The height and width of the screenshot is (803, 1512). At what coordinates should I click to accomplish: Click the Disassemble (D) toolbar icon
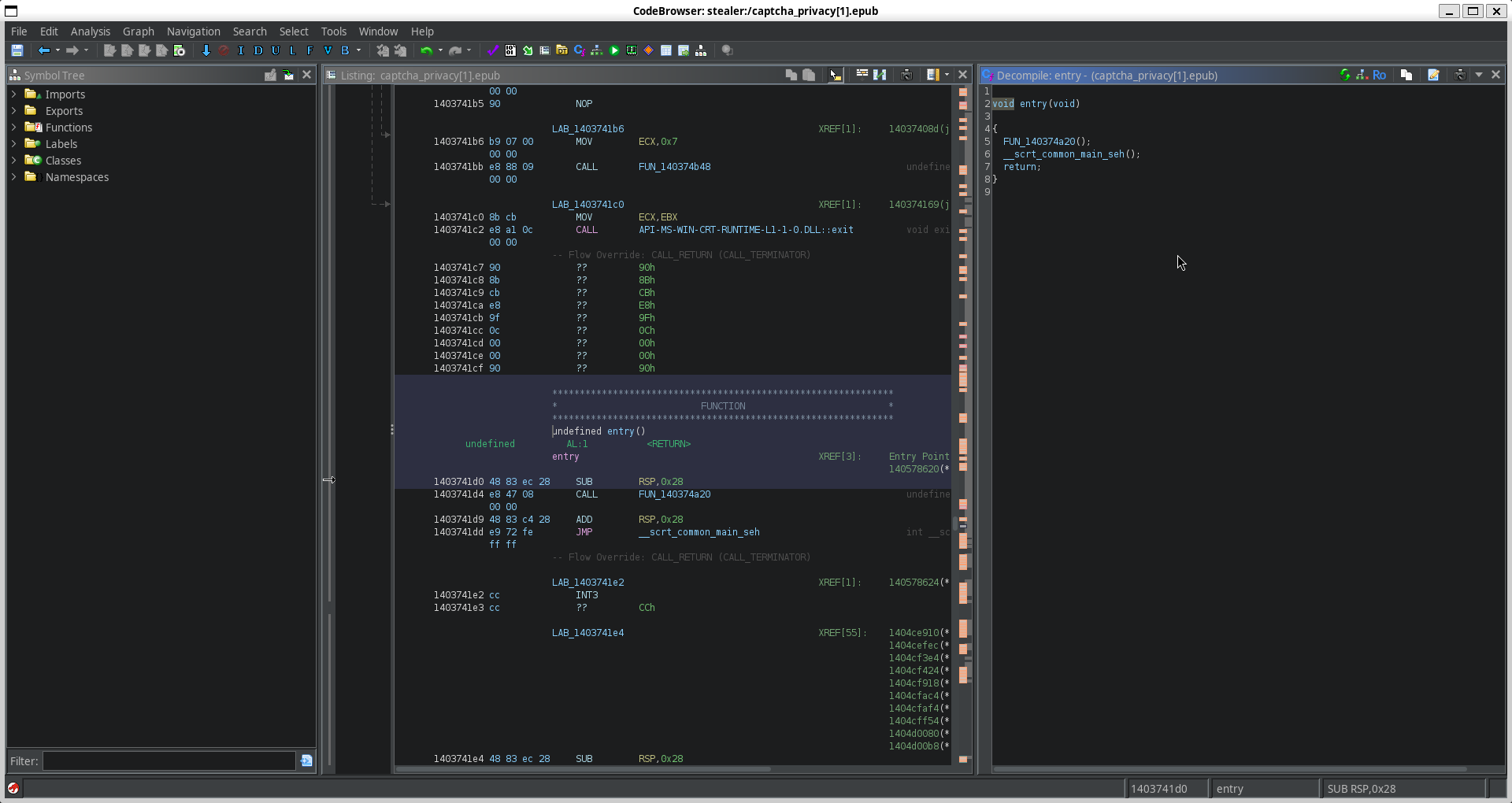(258, 50)
